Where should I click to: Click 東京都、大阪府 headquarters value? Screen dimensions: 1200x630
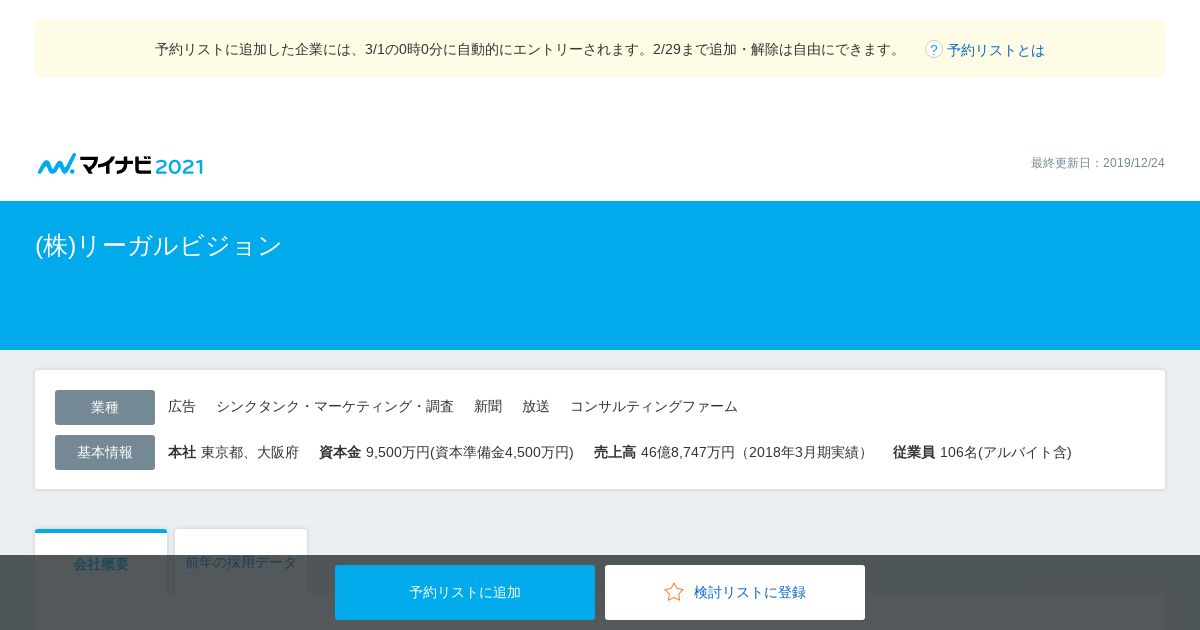250,452
